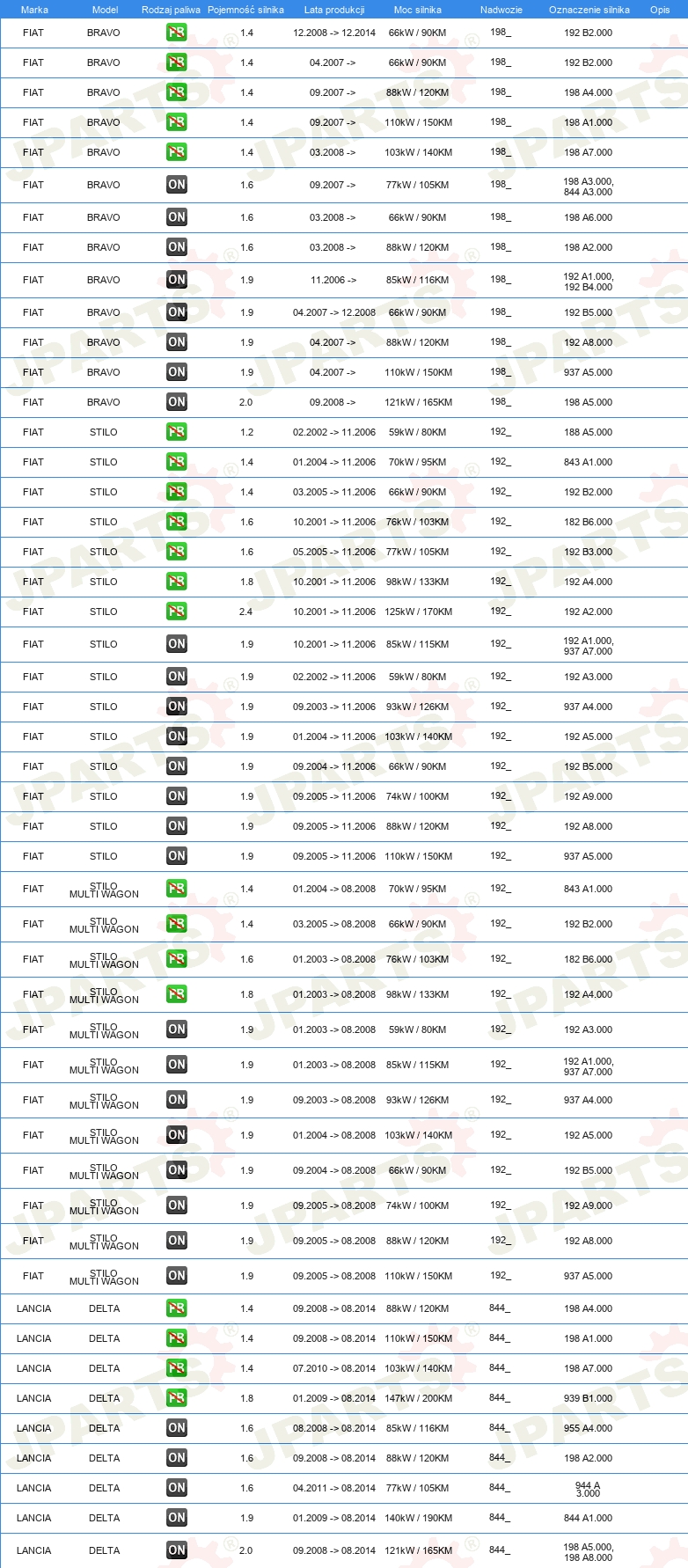The image size is (688, 1568).
Task: Click the engine code 955 A4.000
Action: [589, 1428]
